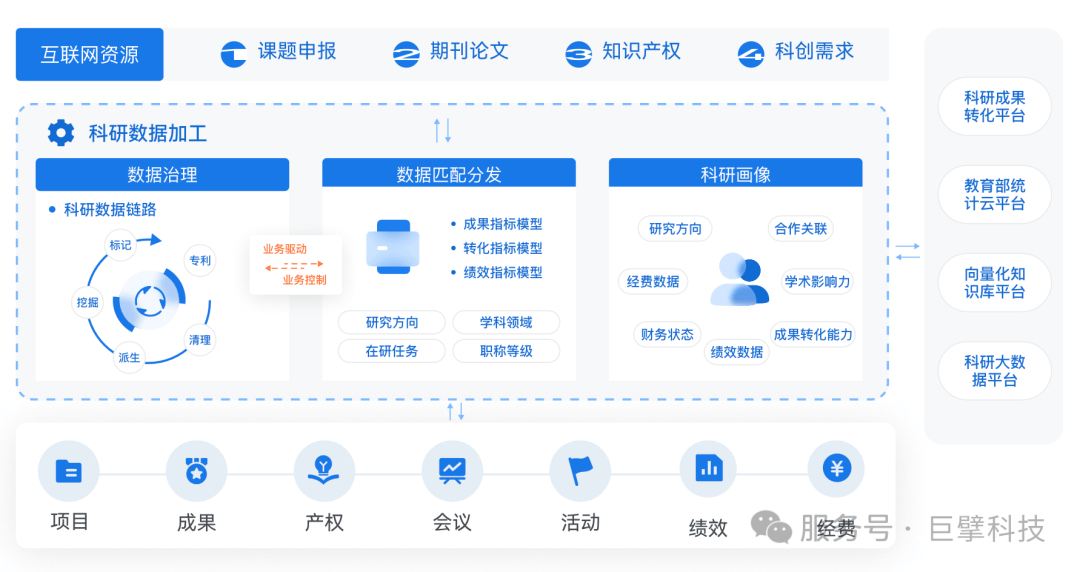Select the 经费数据 tag
Screen dimensions: 1080x572
(653, 281)
